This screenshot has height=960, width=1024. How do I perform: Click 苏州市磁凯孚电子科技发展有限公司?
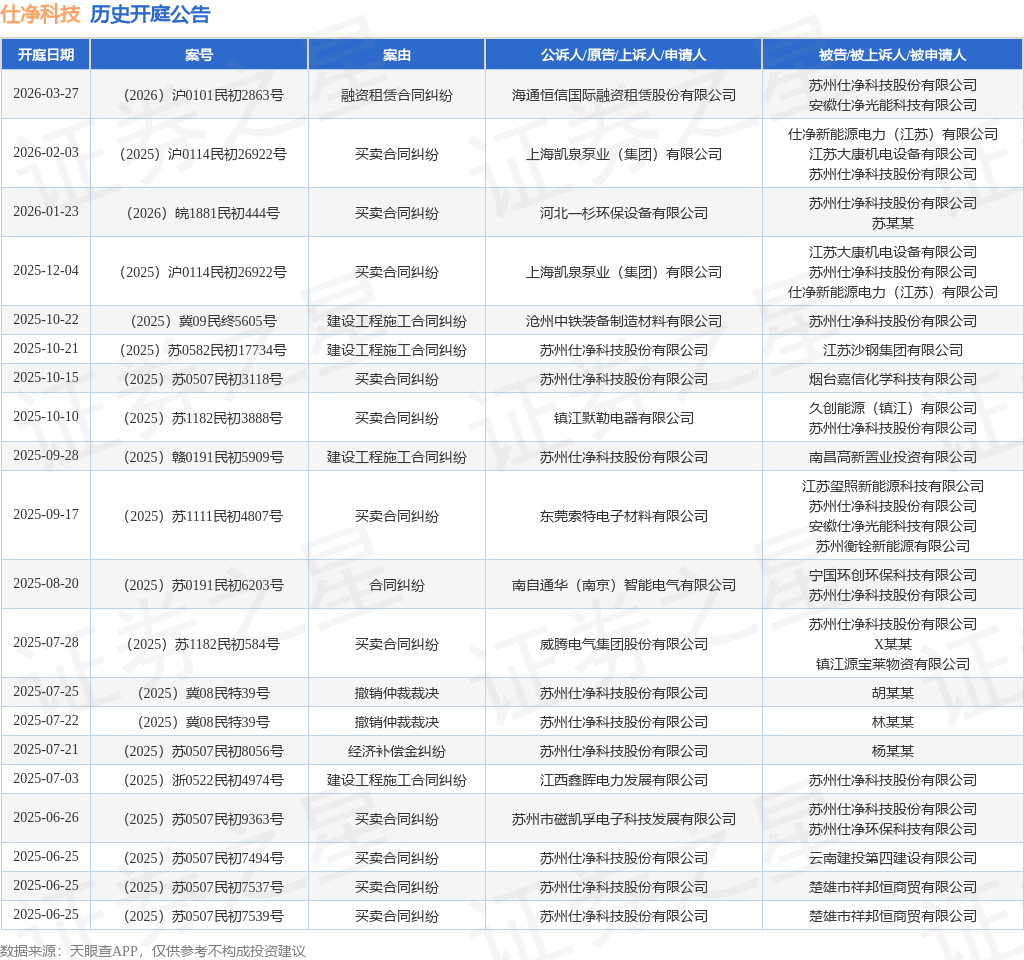click(x=624, y=819)
